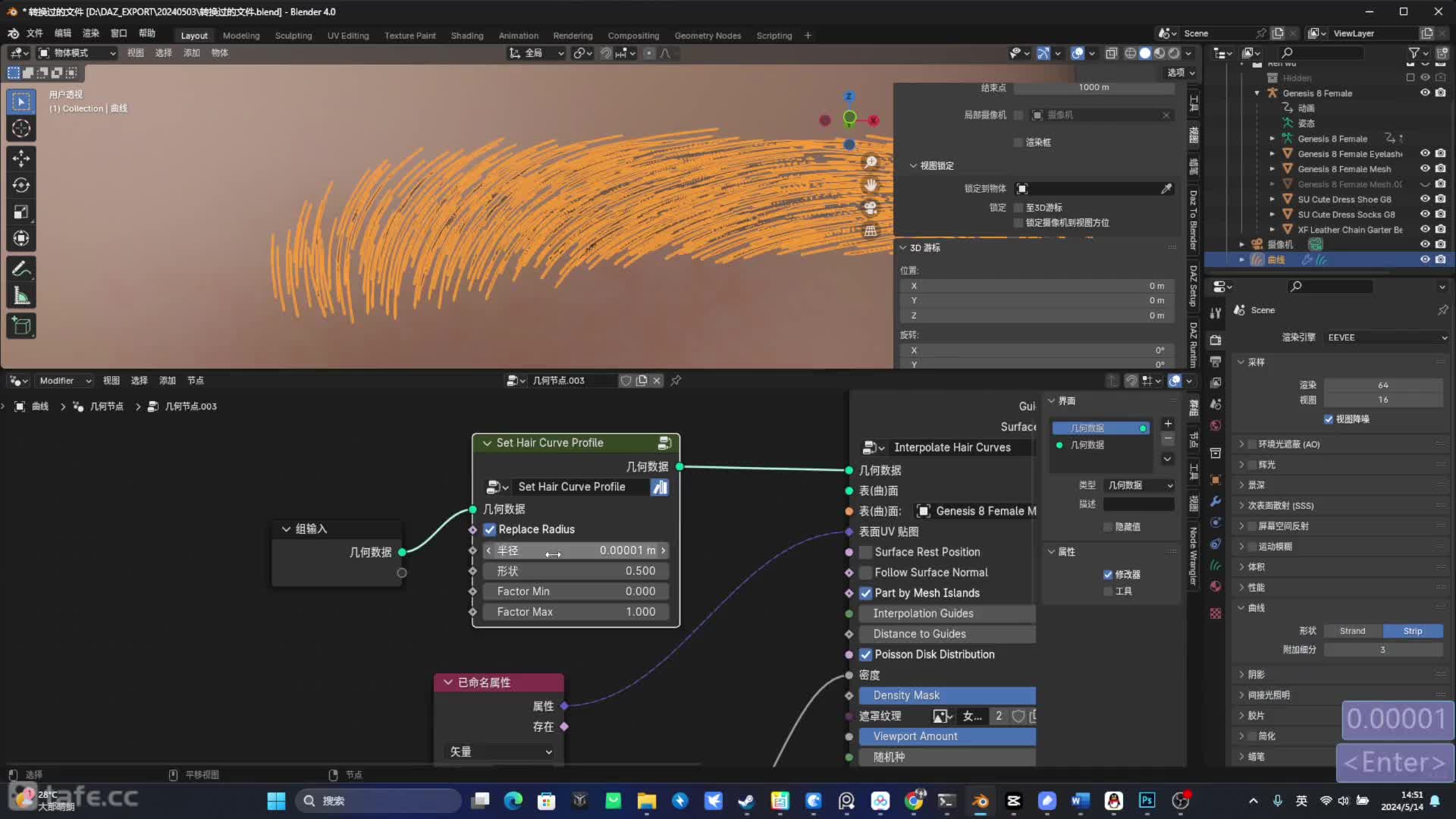1456x819 pixels.
Task: Adjust the 形状 0.500 slider
Action: point(576,571)
